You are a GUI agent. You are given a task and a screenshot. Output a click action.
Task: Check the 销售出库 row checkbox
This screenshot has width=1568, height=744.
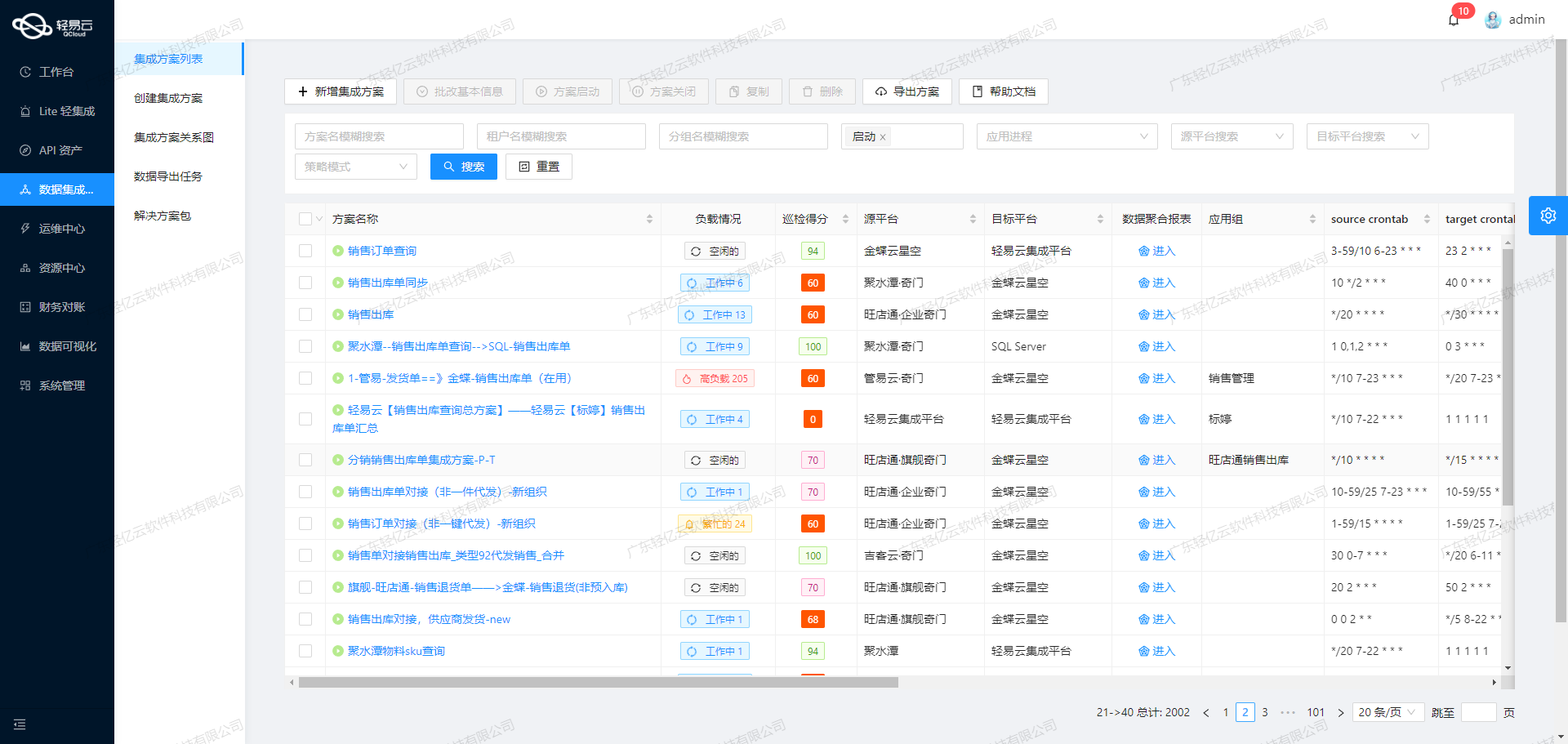click(305, 314)
